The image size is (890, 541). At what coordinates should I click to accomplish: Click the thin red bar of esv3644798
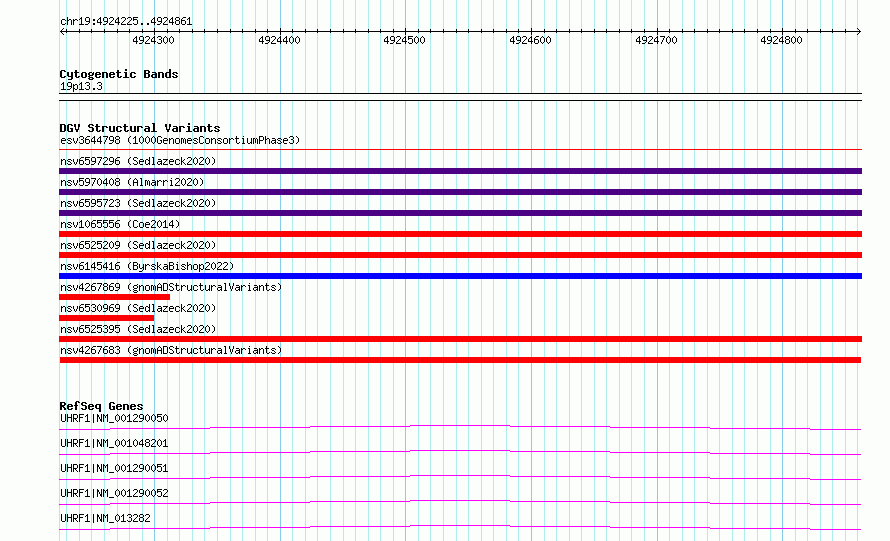460,149
